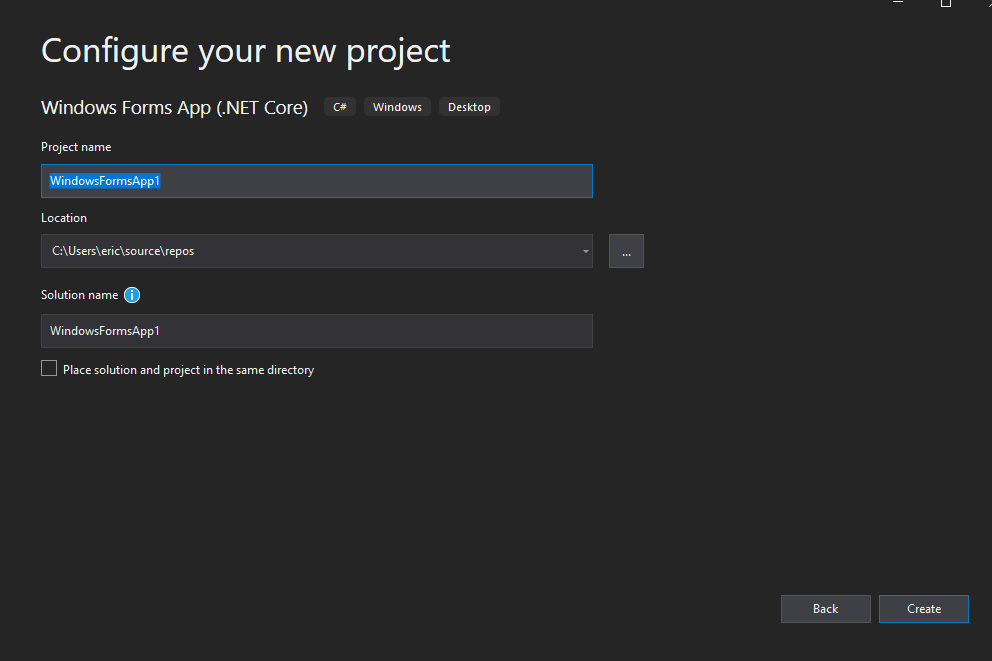Go Back to the template selection
The image size is (992, 661).
coord(825,608)
